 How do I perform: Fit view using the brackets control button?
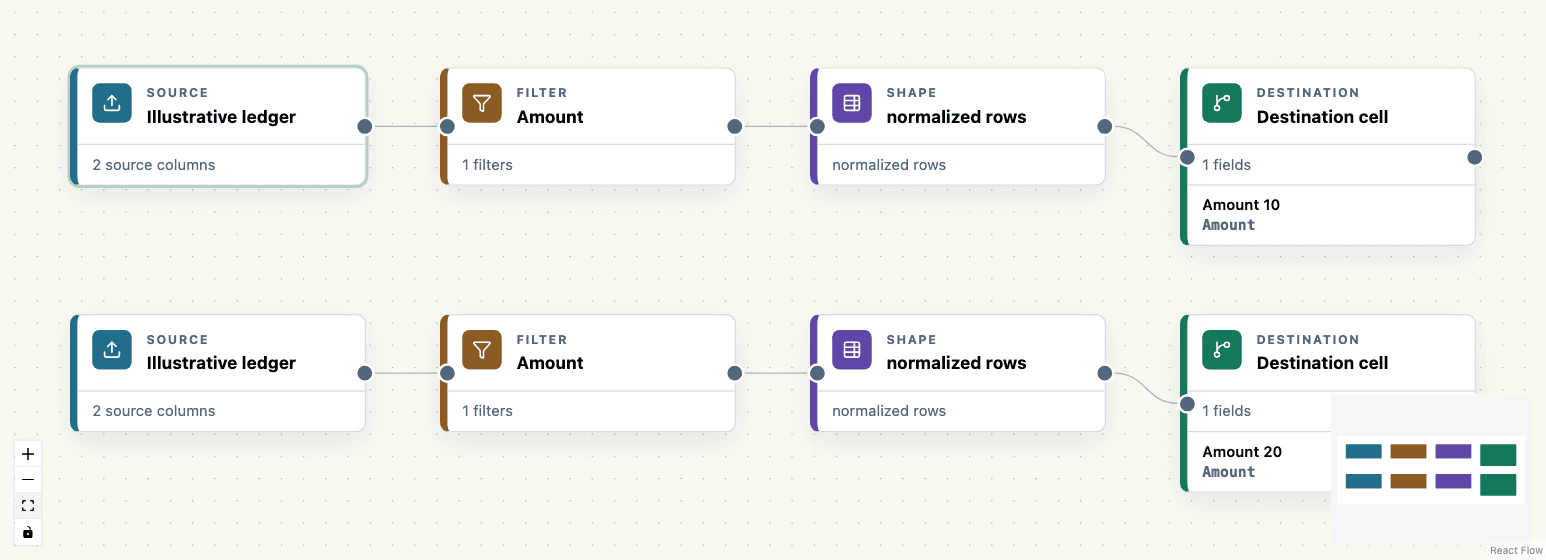pos(28,506)
